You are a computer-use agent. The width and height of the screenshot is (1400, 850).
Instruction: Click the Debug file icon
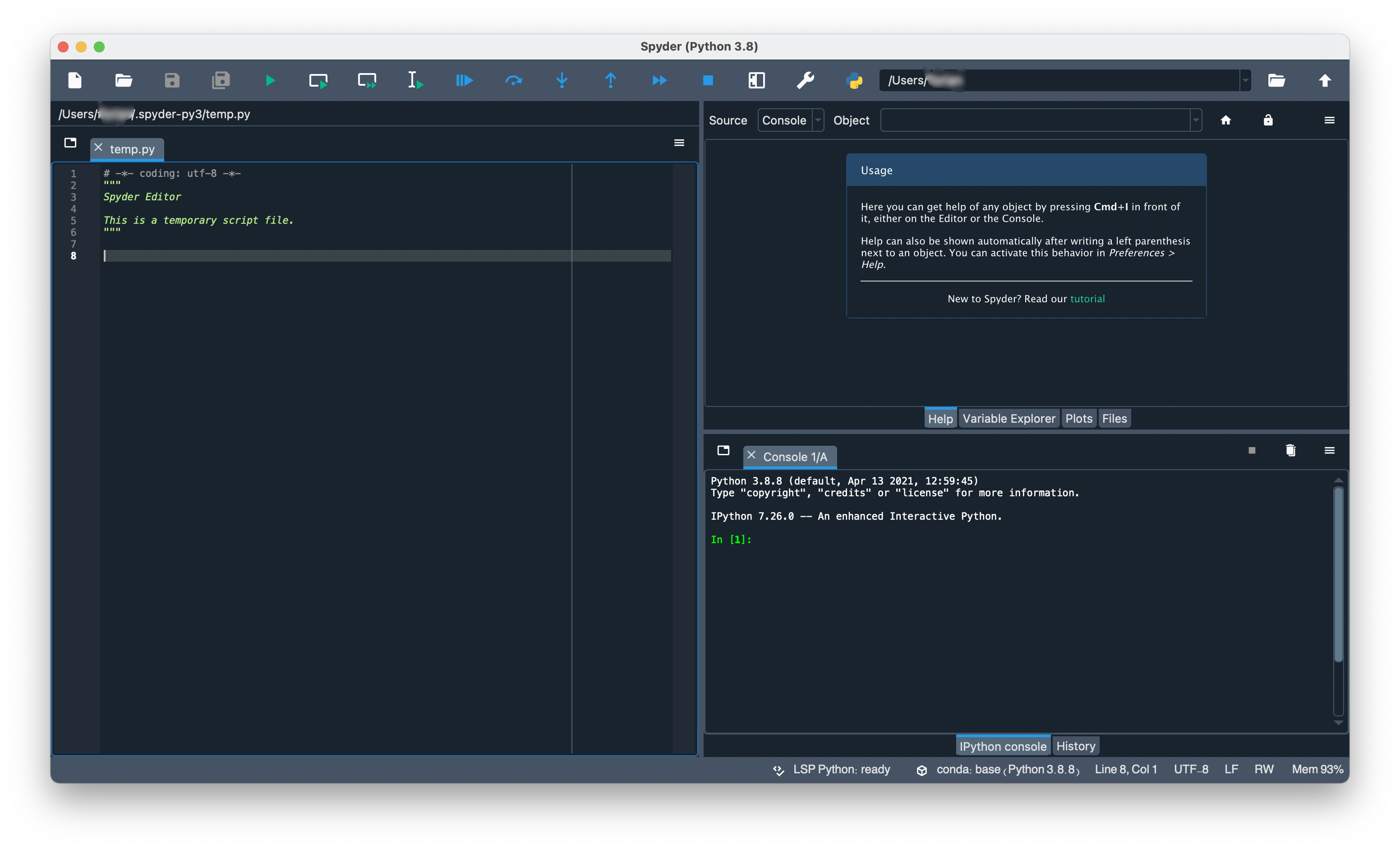pyautogui.click(x=464, y=80)
